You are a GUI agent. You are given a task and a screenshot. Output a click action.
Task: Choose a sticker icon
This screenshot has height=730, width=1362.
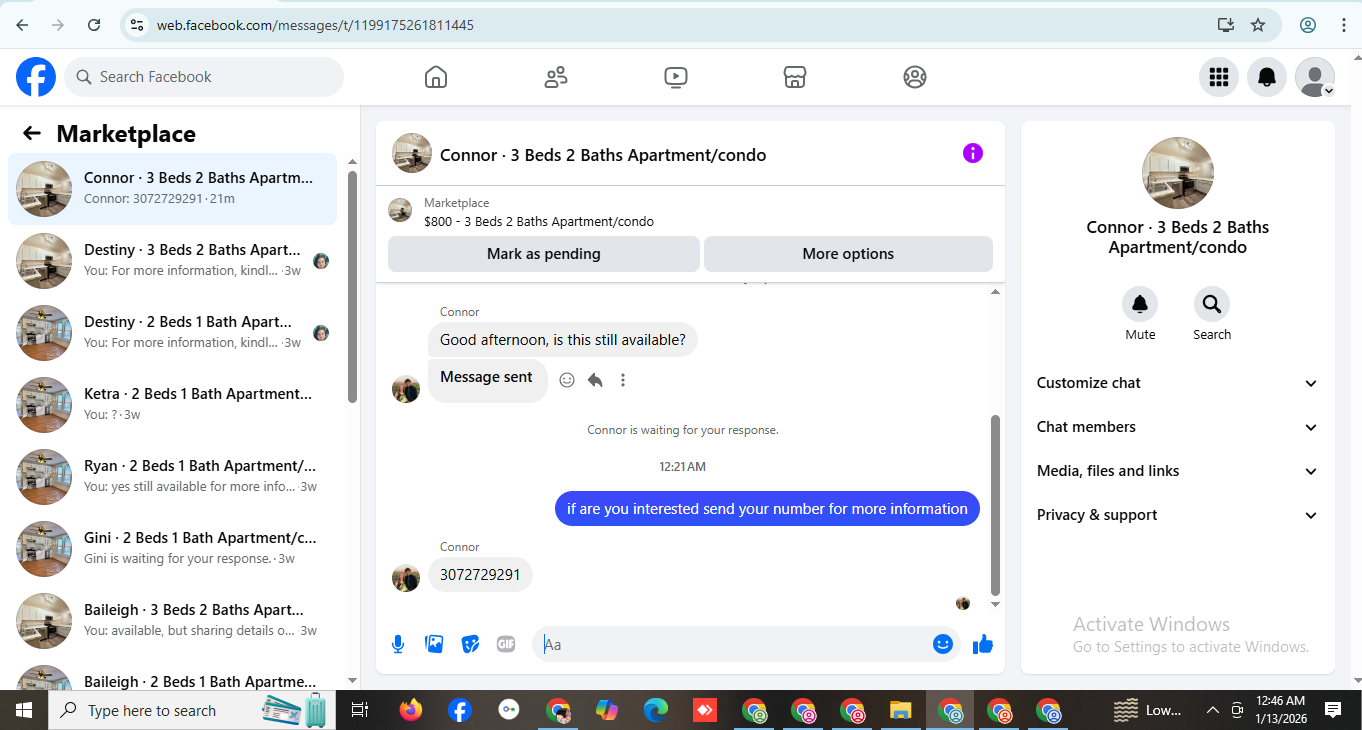470,644
